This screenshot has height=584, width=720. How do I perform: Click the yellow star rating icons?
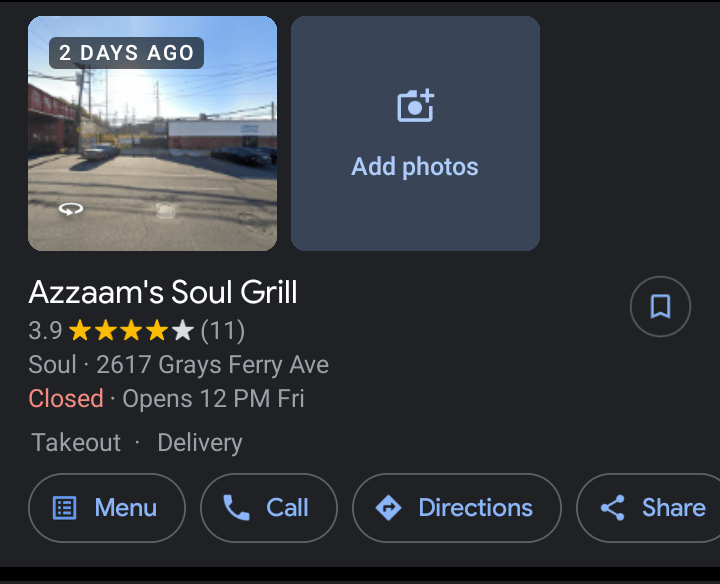[131, 330]
